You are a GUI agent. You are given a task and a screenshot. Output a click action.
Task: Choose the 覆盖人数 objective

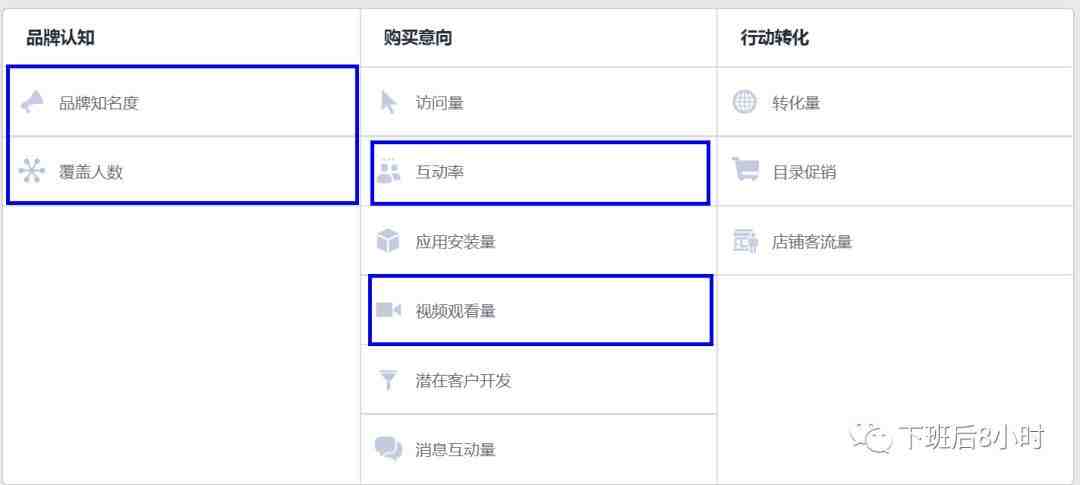[182, 170]
